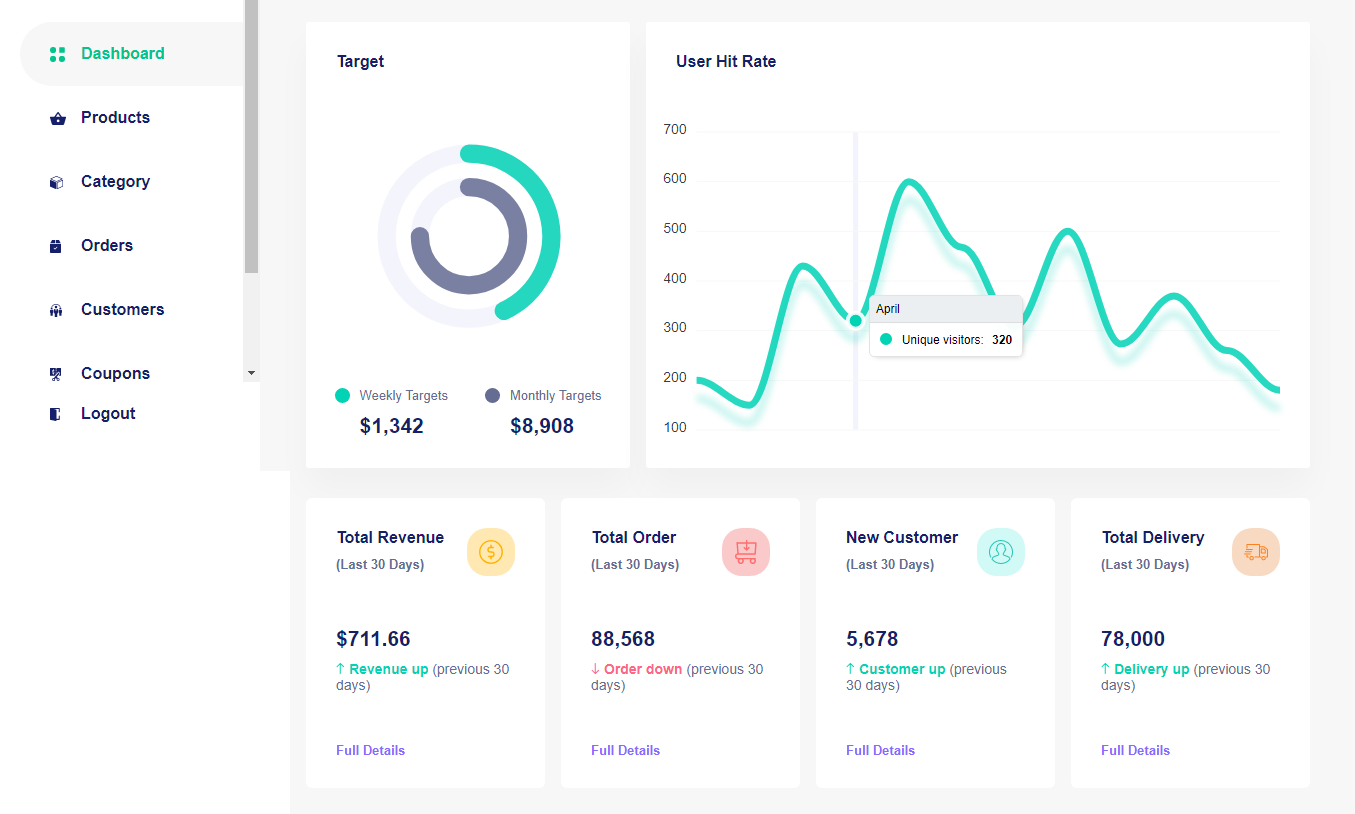
Task: Click the 5,678 new customer count
Action: tap(872, 639)
